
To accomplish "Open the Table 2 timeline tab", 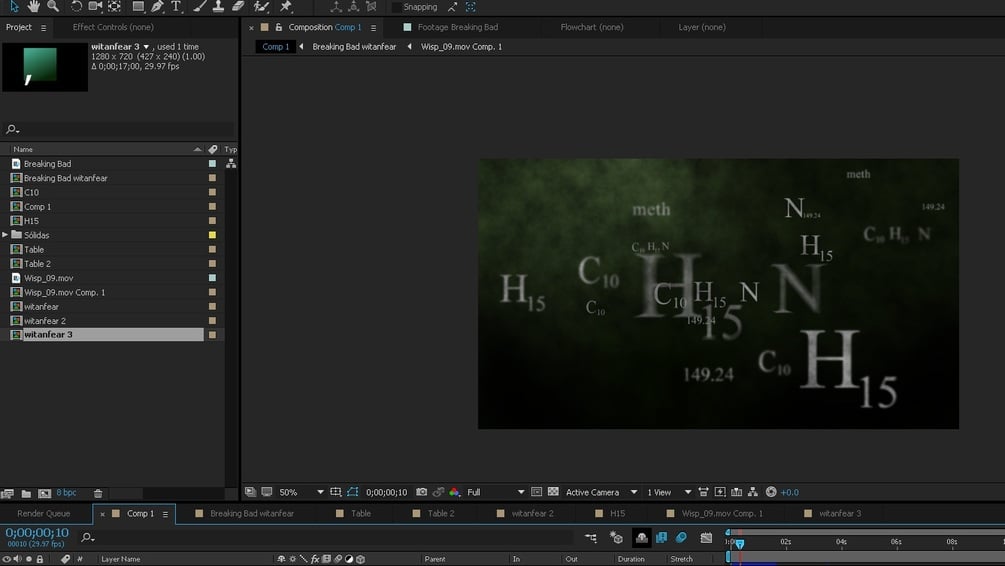I will pos(441,513).
